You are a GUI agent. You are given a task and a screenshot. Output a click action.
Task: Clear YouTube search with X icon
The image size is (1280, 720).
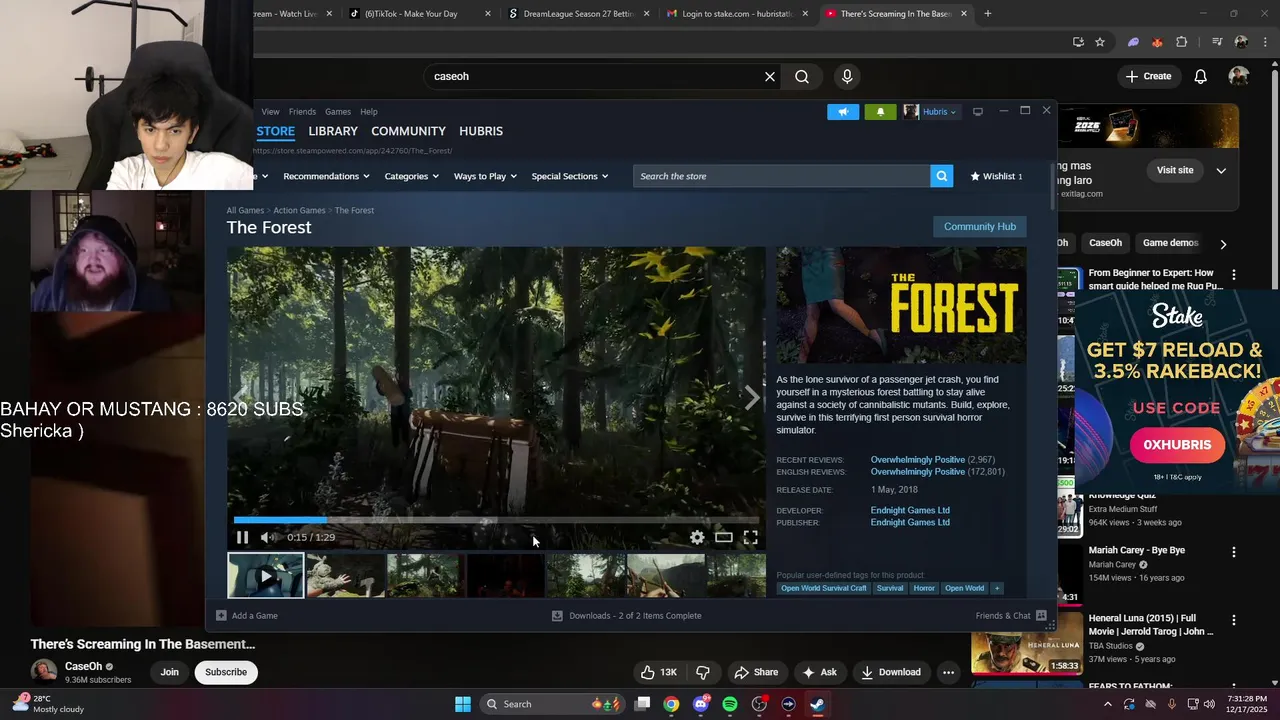(x=770, y=76)
